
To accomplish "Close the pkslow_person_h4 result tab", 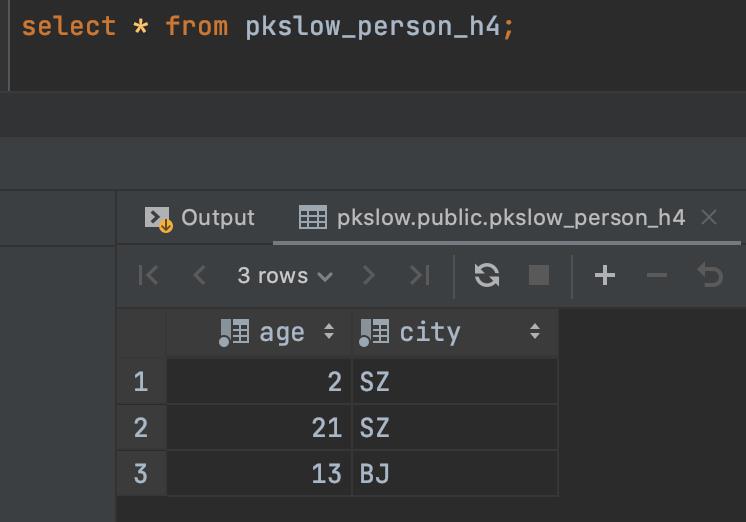I will click(709, 218).
